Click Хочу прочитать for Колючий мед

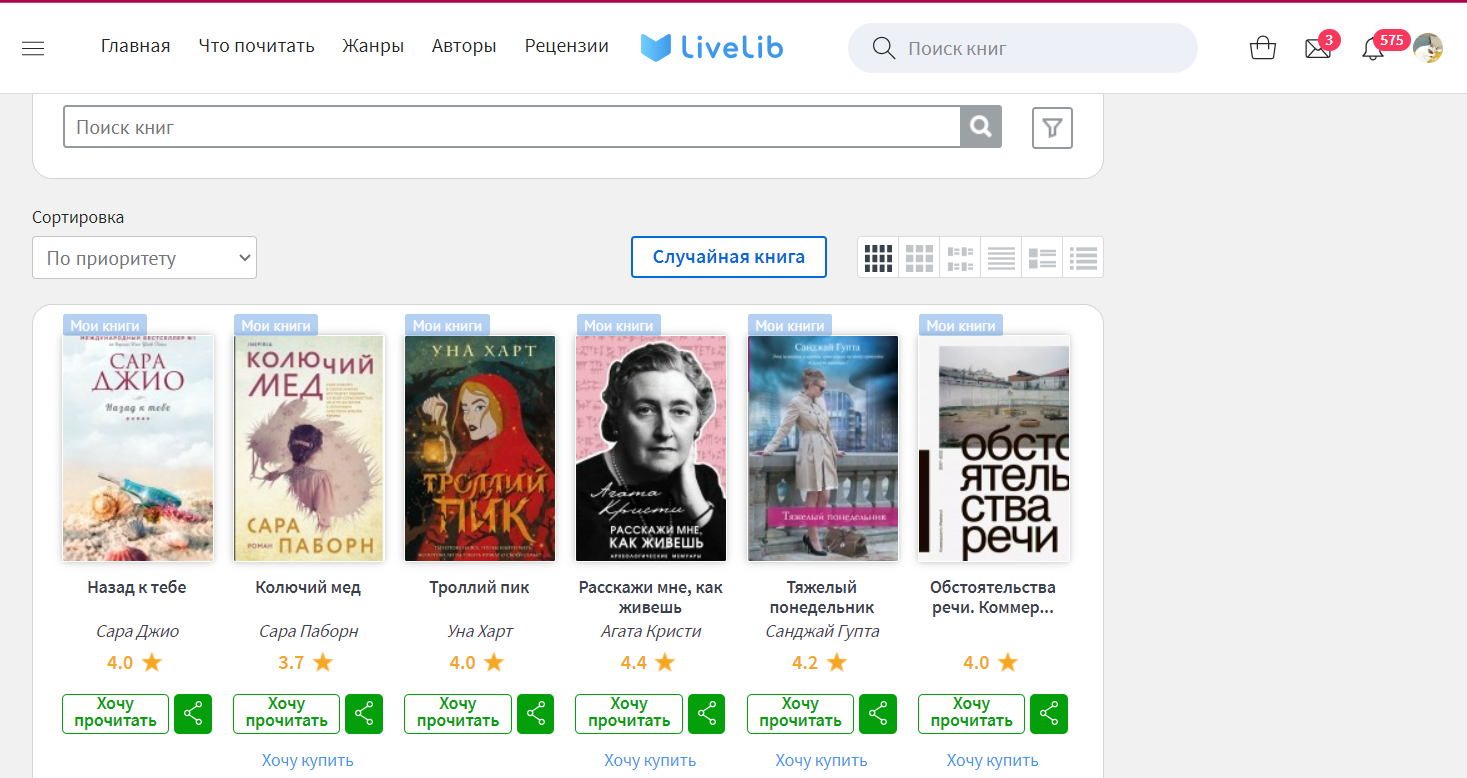pyautogui.click(x=287, y=714)
